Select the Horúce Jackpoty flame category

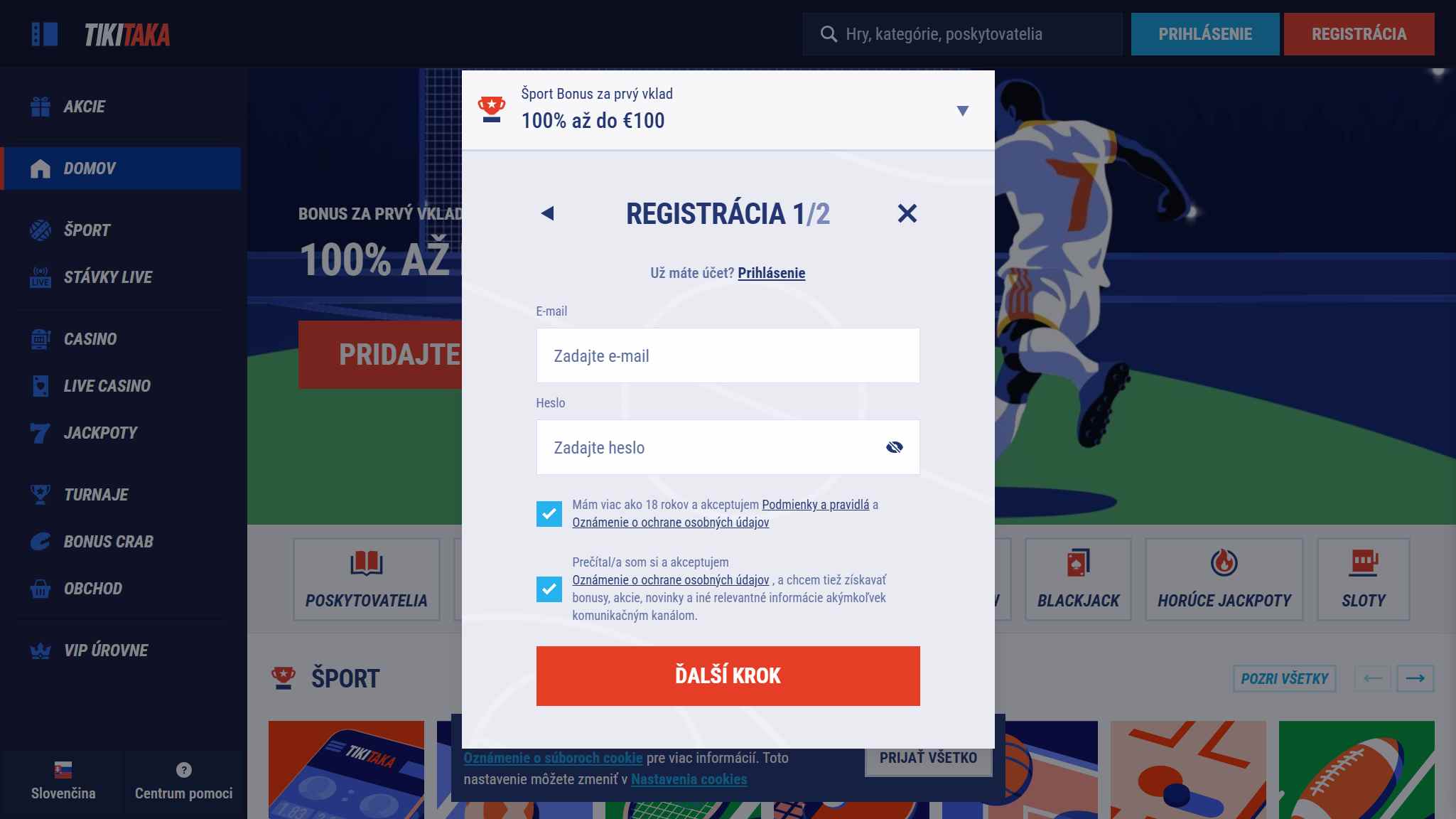[1224, 579]
